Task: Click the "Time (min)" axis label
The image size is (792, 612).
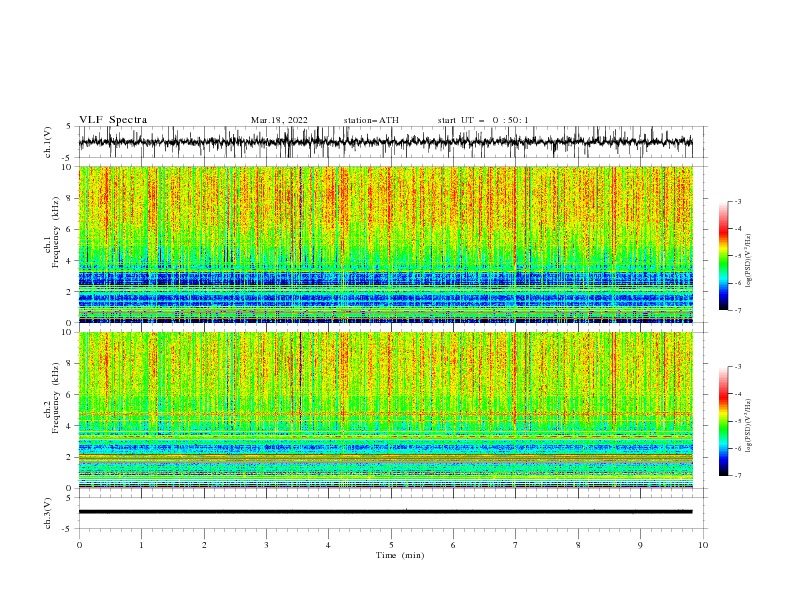Action: (x=400, y=555)
